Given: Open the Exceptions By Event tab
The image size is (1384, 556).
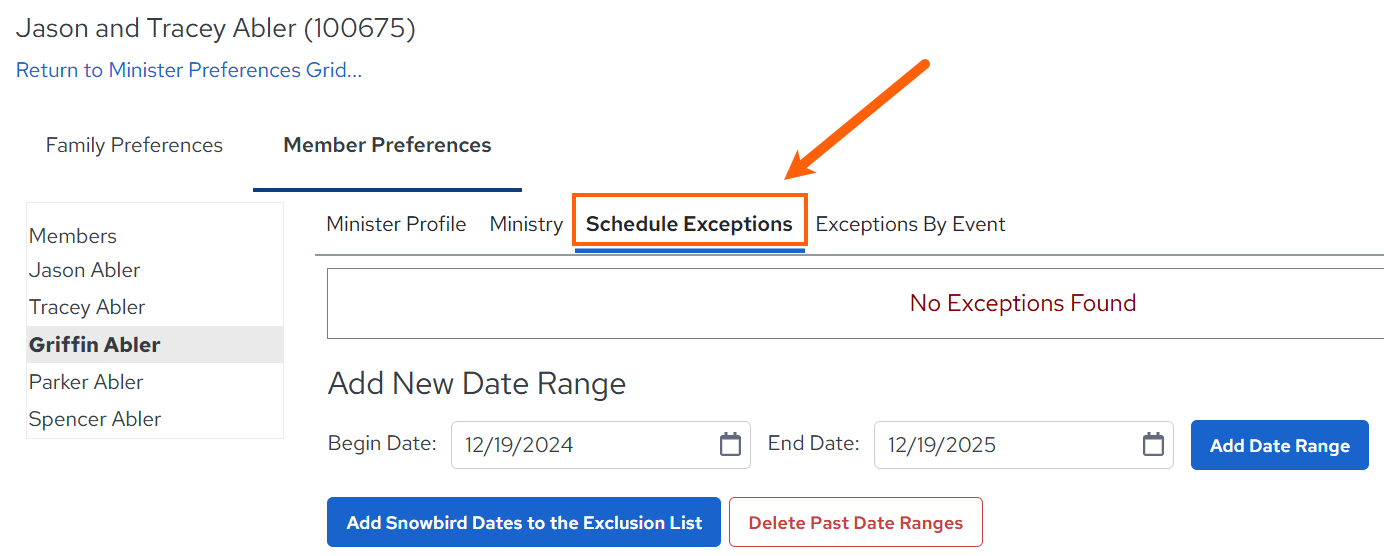Looking at the screenshot, I should click(910, 224).
